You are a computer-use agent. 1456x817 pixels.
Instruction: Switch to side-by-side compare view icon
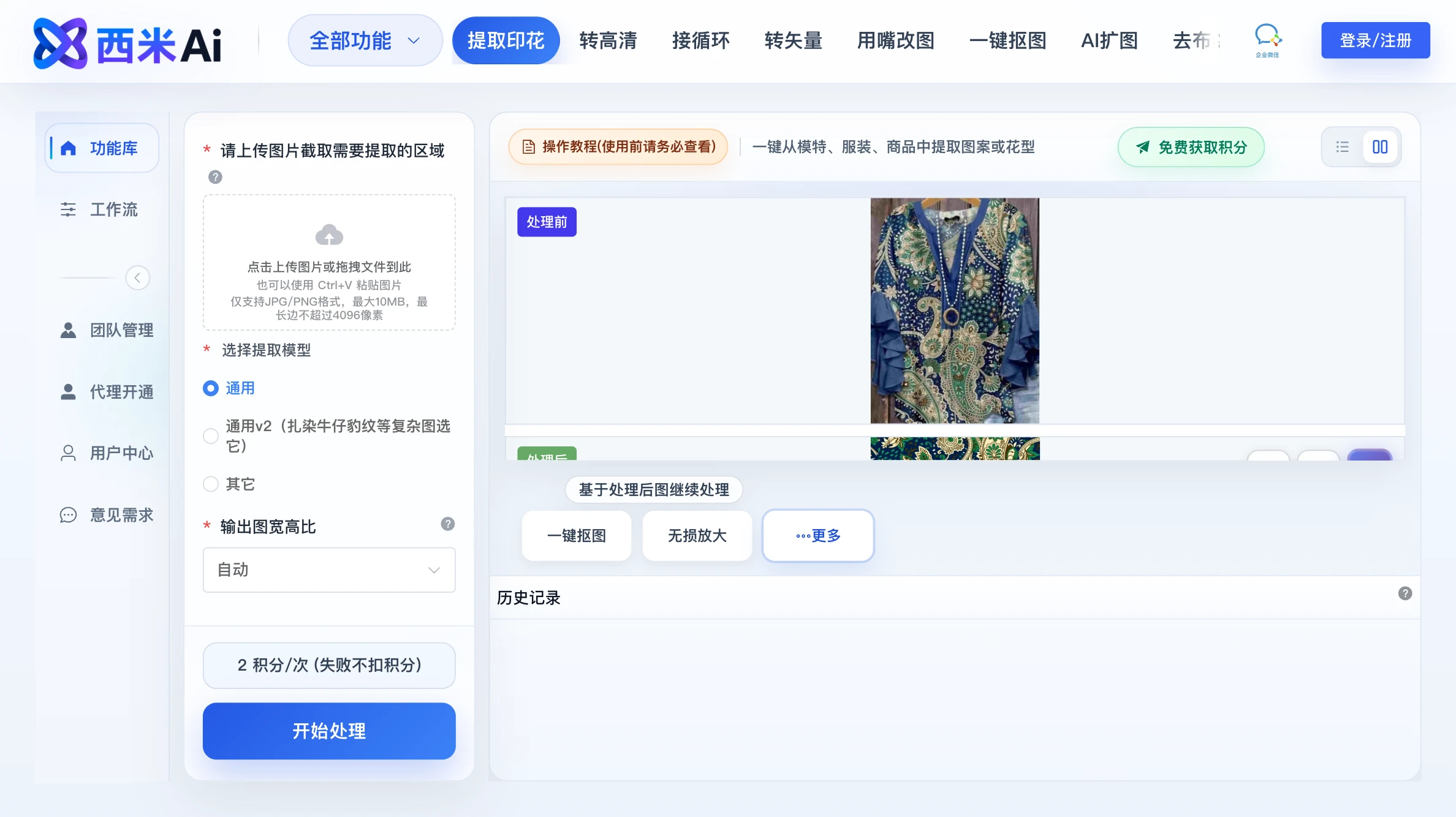click(1380, 147)
